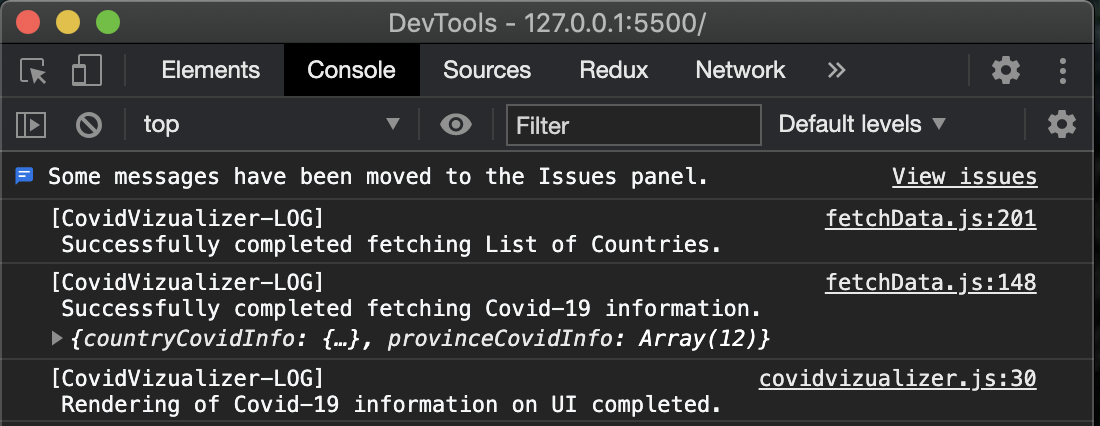Switch to the Network tab
The width and height of the screenshot is (1100, 426).
coord(740,70)
